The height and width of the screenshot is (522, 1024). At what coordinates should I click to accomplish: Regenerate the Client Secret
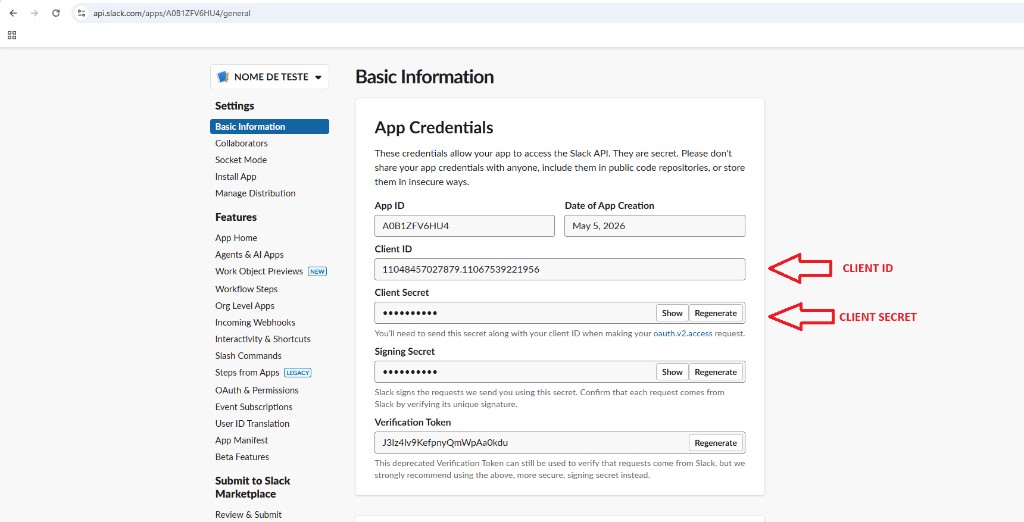pyautogui.click(x=716, y=313)
